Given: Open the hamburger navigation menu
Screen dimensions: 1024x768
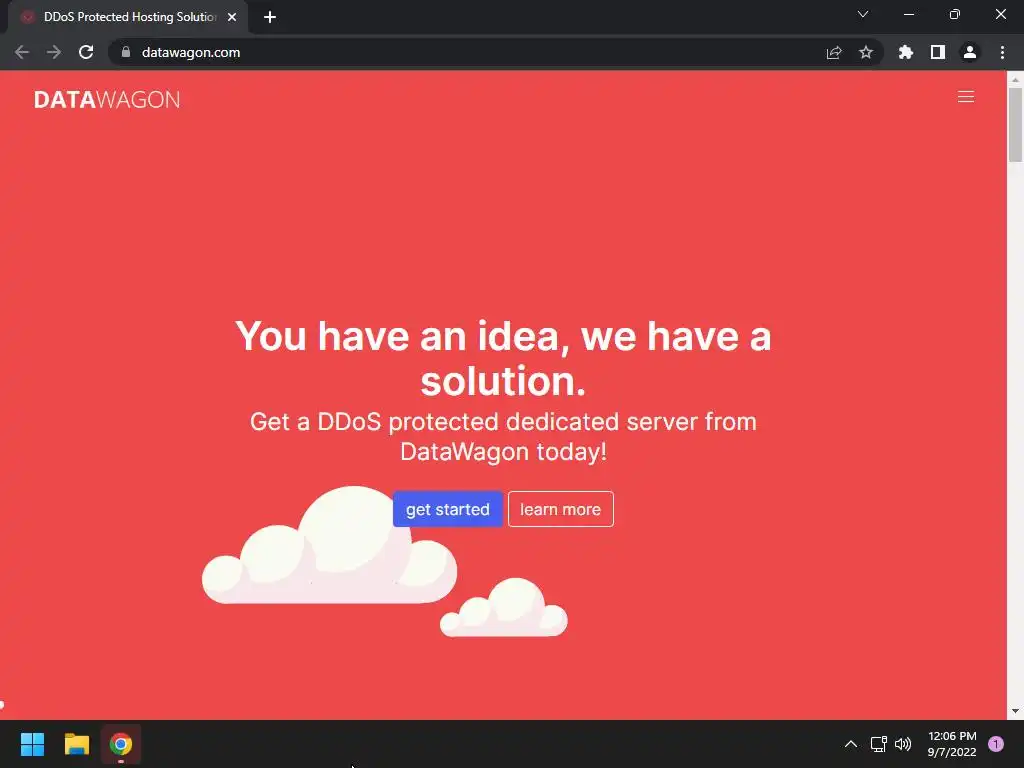Looking at the screenshot, I should (965, 97).
